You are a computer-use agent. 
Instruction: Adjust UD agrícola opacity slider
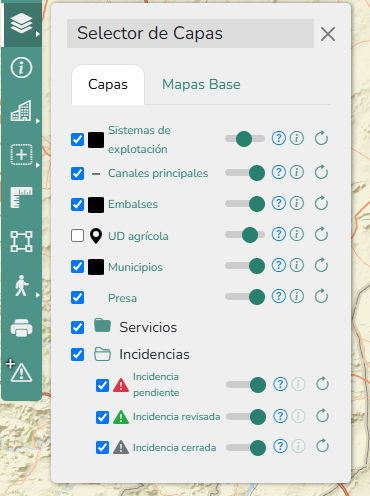(245, 235)
